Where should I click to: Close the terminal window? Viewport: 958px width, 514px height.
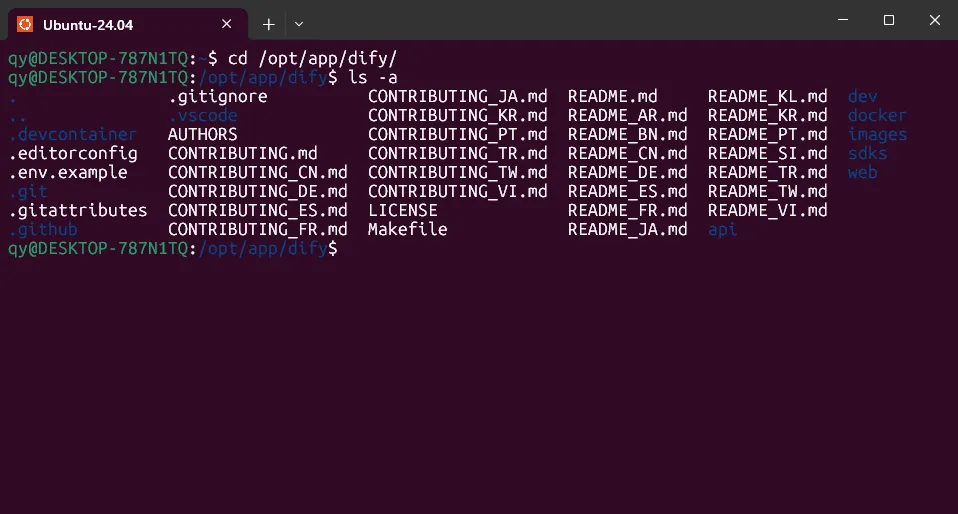(x=934, y=20)
